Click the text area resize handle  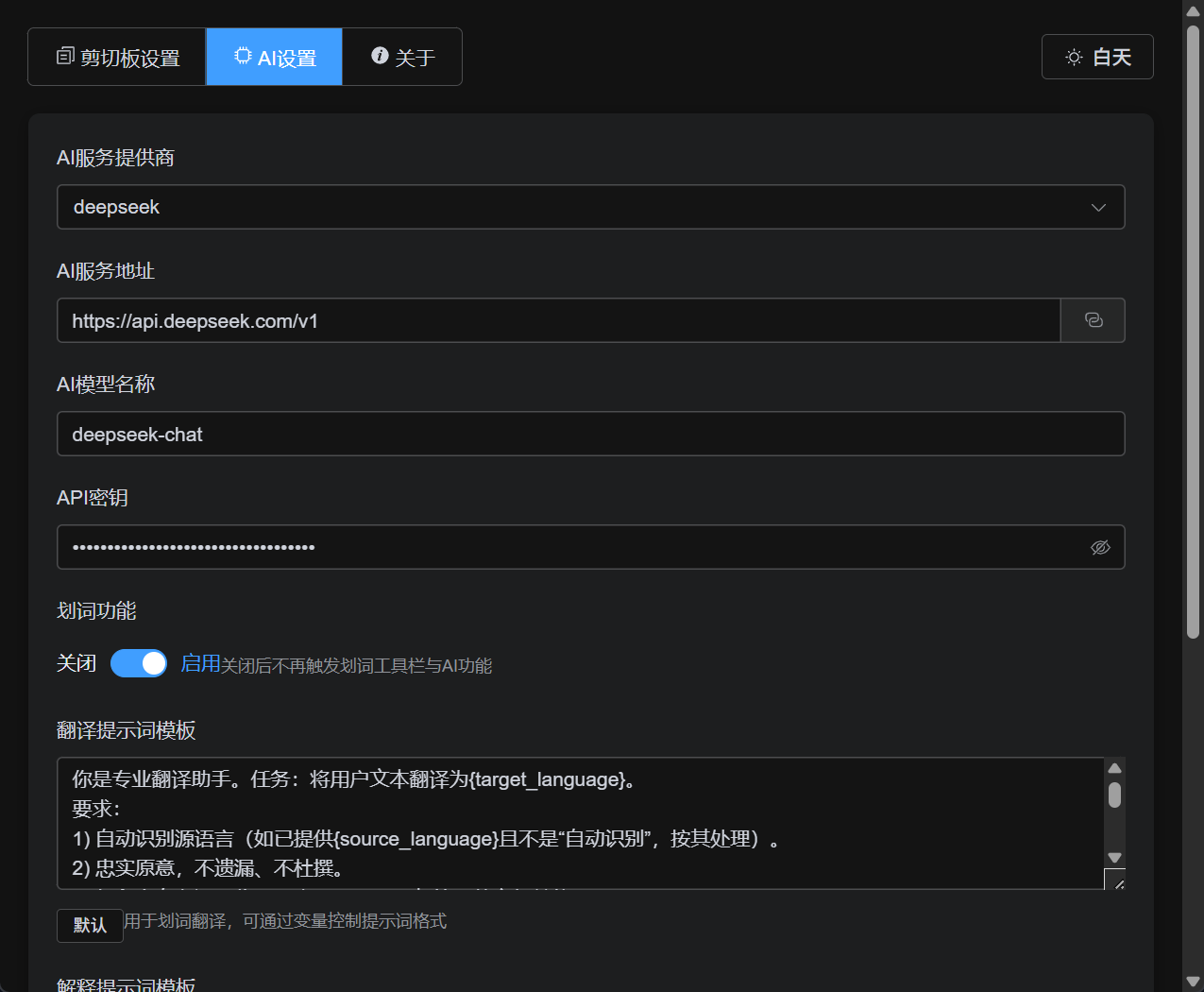tap(1116, 881)
